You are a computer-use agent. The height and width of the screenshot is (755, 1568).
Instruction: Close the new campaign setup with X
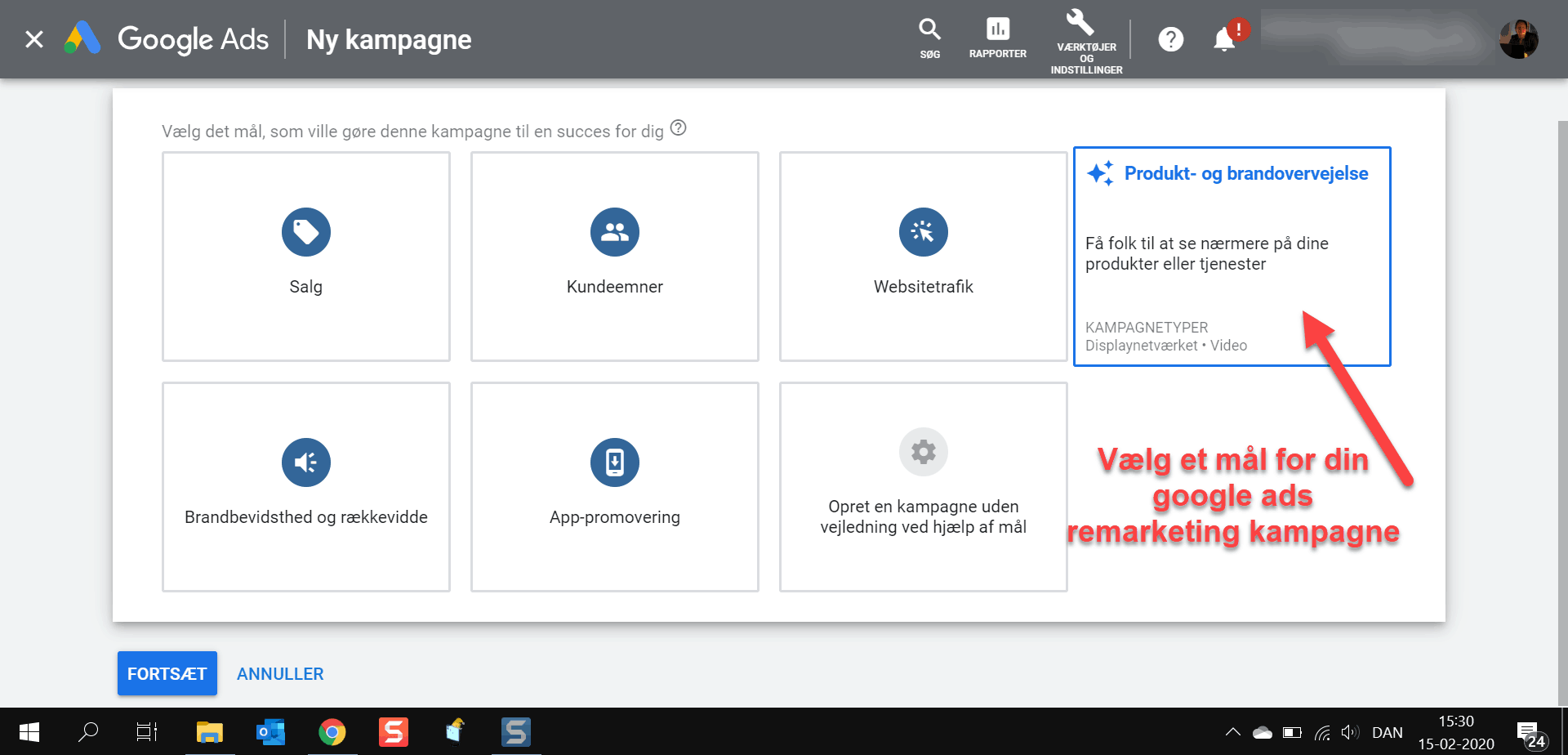coord(34,39)
